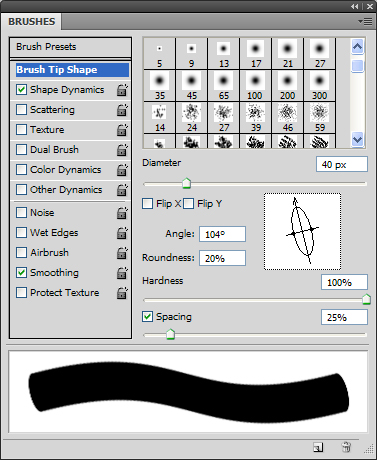Open the Brushes panel flyout menu
Viewport: 377px width, 460px height.
365,22
